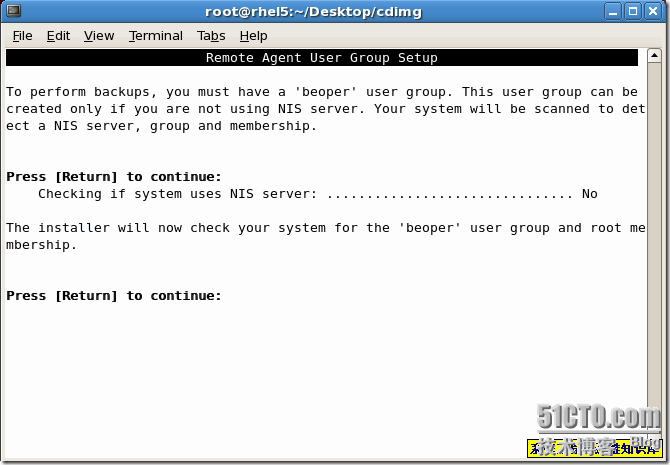Open the View menu
Screen dimensions: 670x465
coord(99,36)
